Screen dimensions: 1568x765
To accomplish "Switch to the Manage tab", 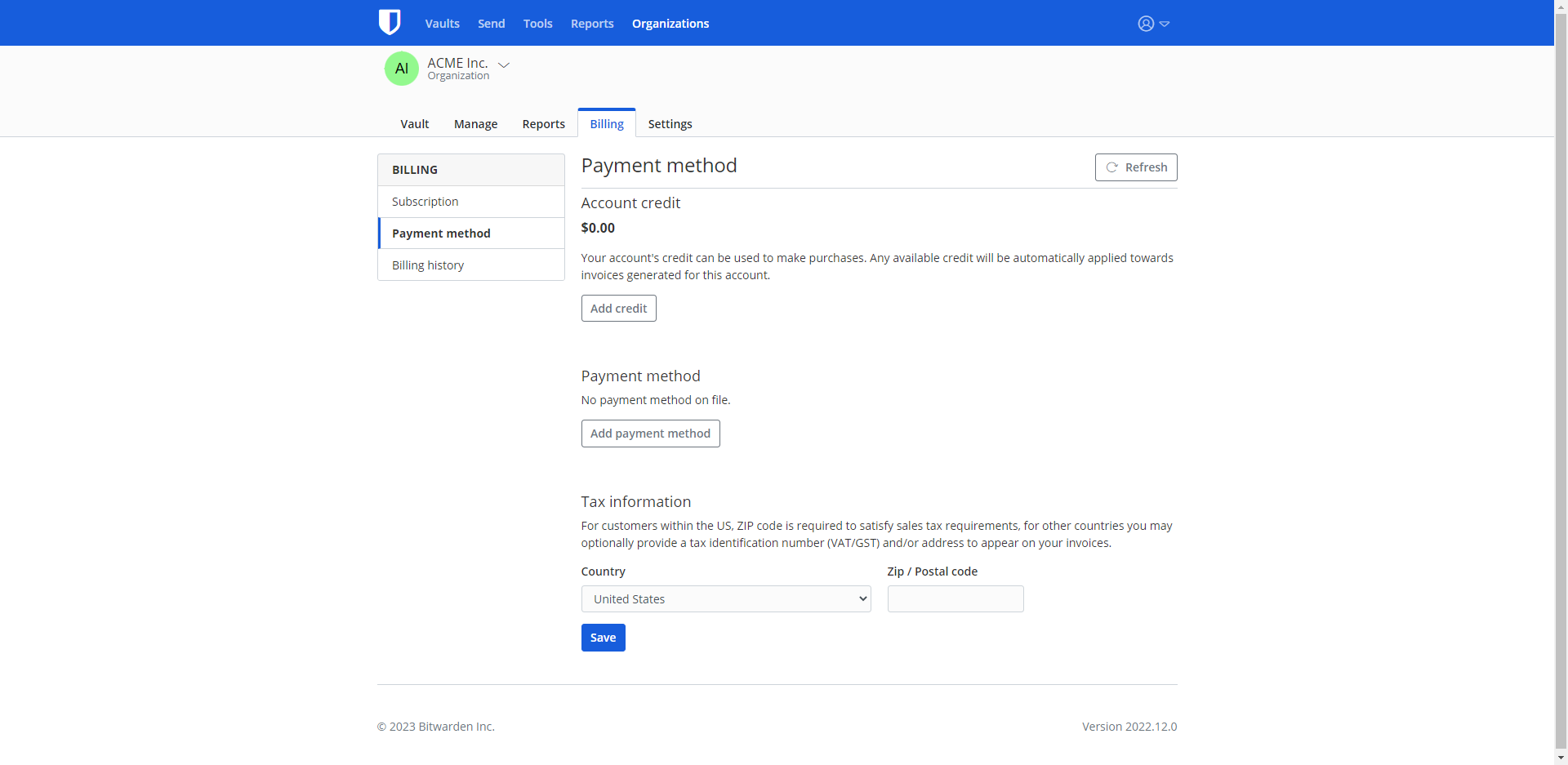I will coord(476,124).
